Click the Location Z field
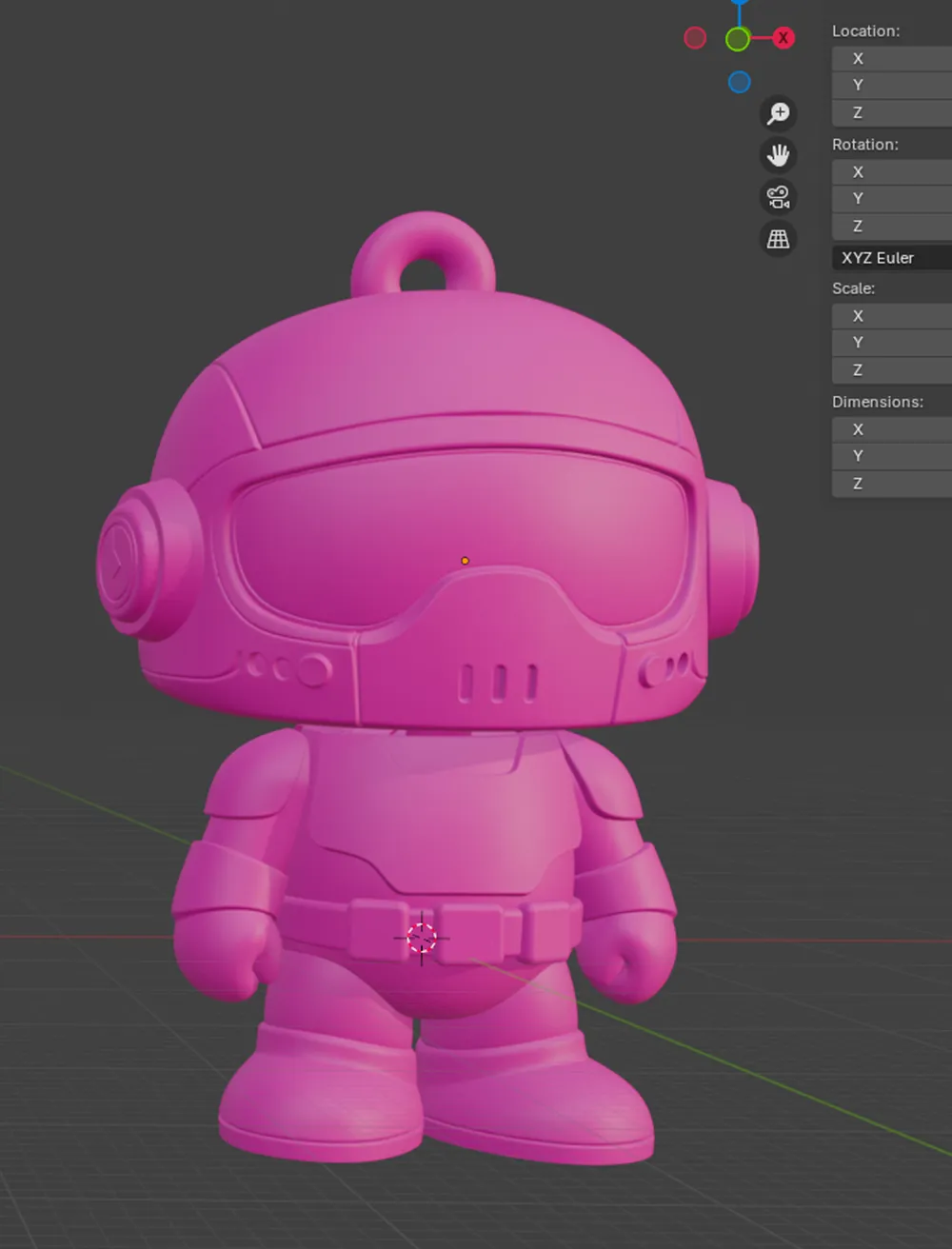The width and height of the screenshot is (952, 1249). [892, 112]
